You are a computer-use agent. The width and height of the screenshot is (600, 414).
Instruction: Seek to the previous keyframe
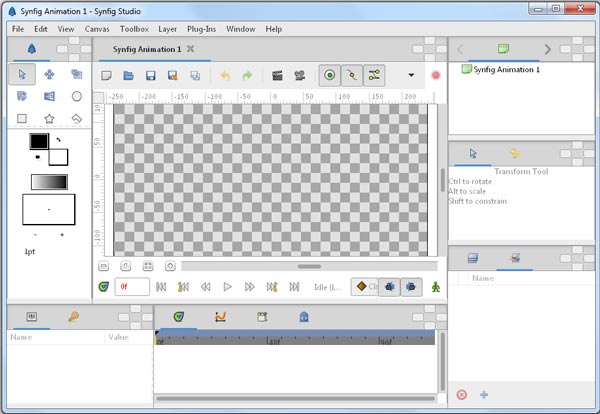tap(183, 287)
